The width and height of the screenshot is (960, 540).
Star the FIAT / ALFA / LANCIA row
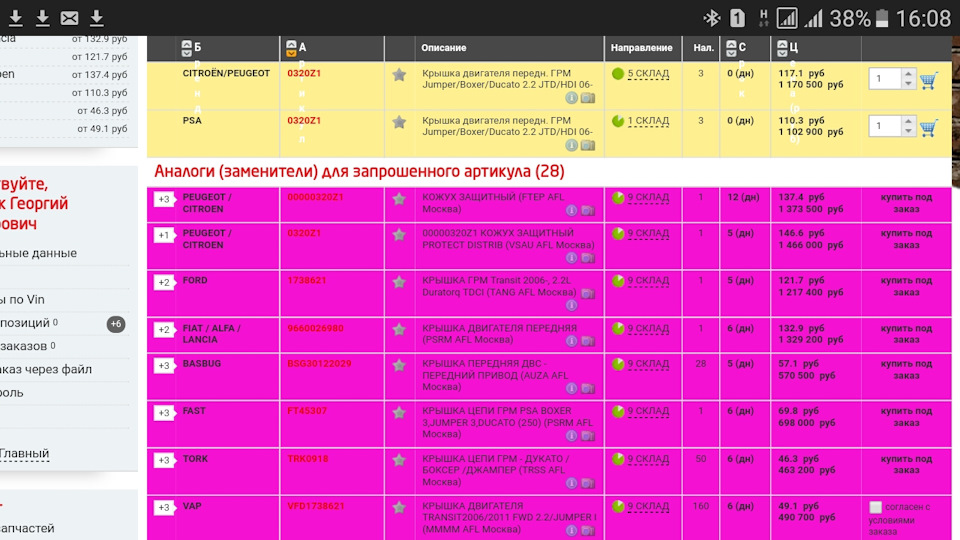pos(399,329)
